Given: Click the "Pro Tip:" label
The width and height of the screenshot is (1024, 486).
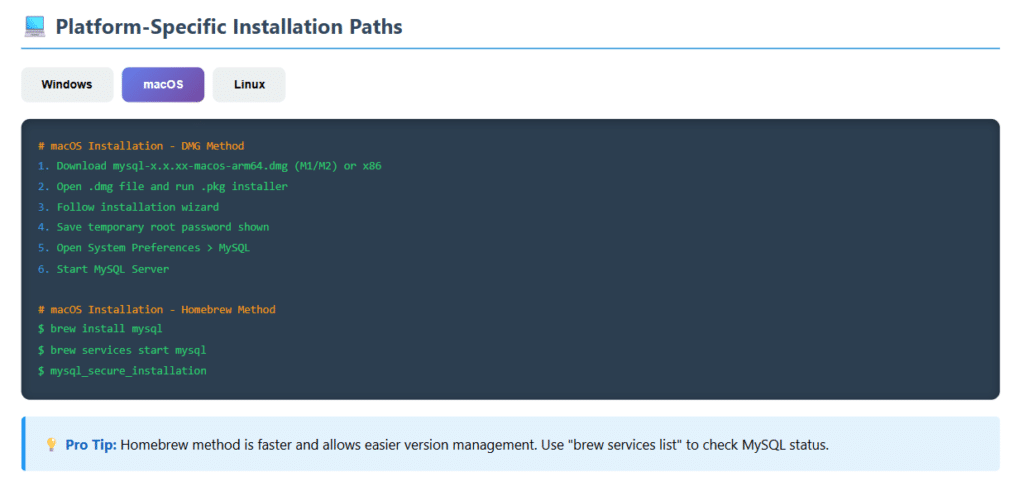Looking at the screenshot, I should tap(91, 446).
